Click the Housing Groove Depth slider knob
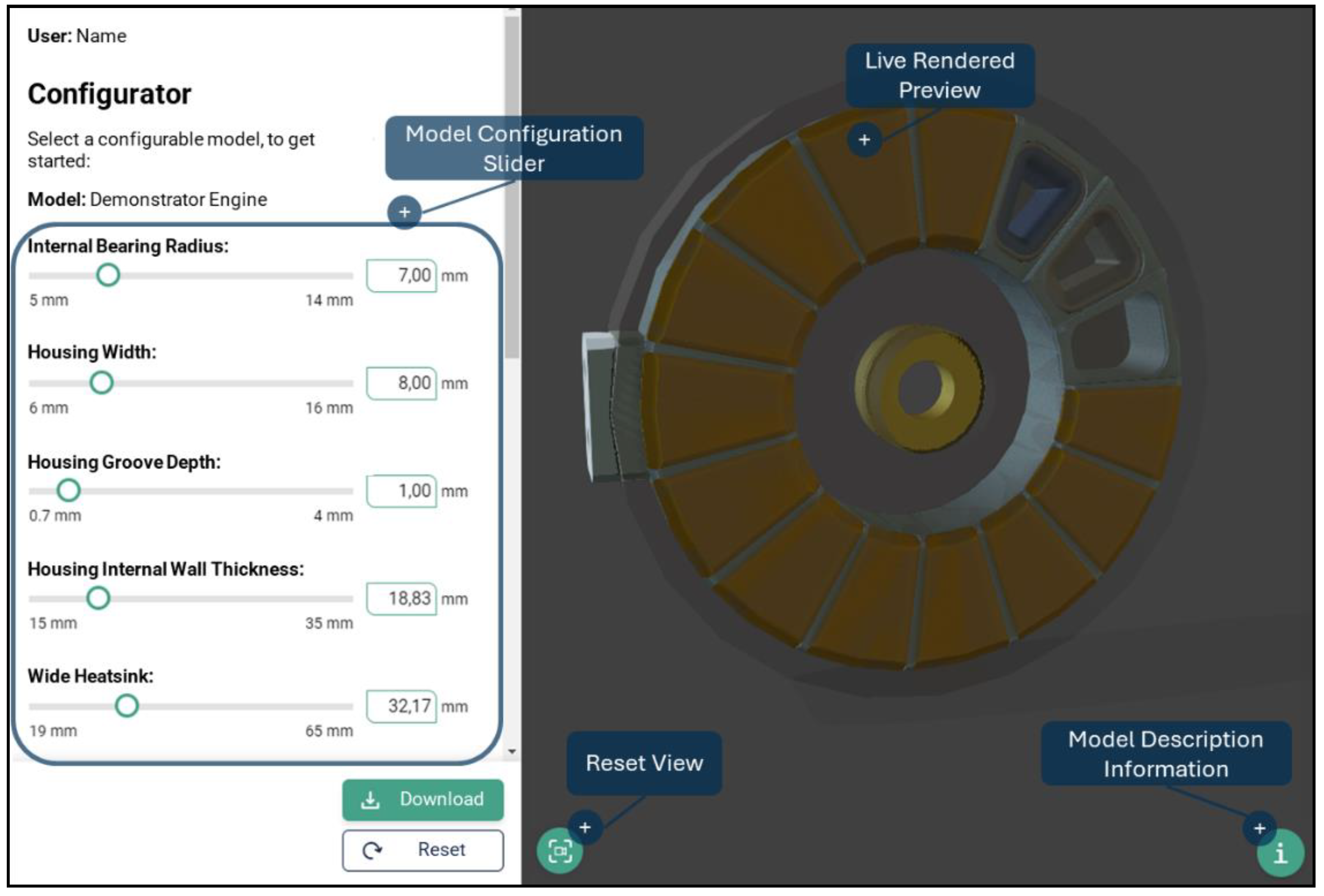The image size is (1324, 896). pyautogui.click(x=69, y=491)
